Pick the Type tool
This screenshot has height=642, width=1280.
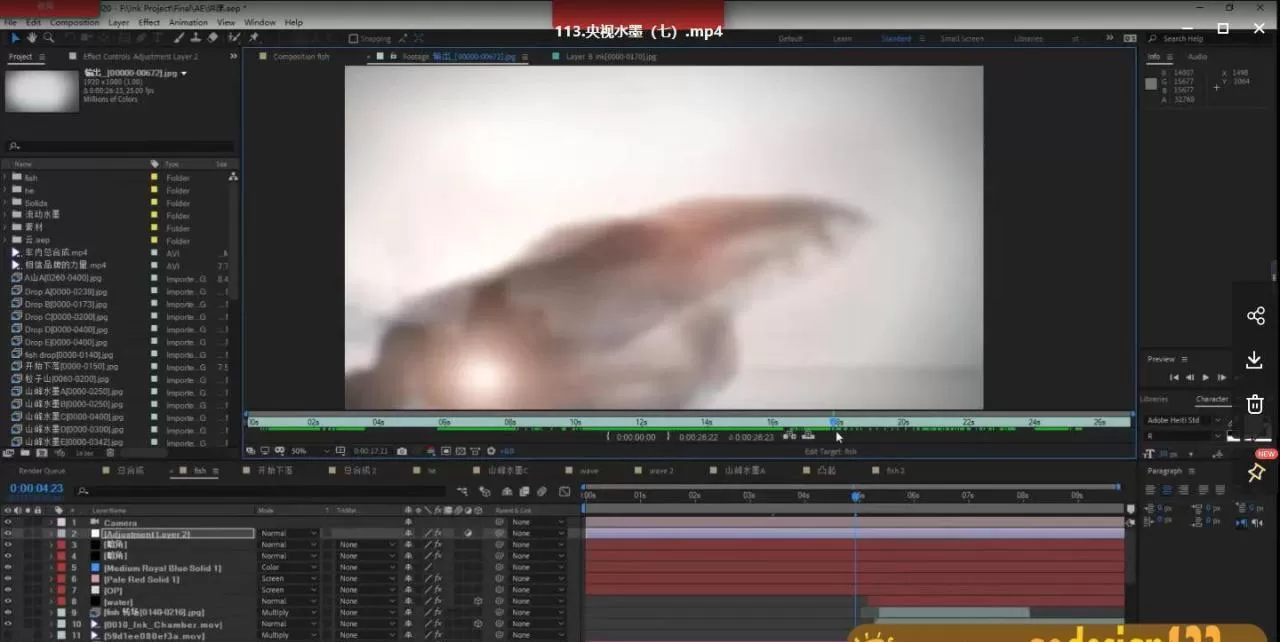[158, 37]
